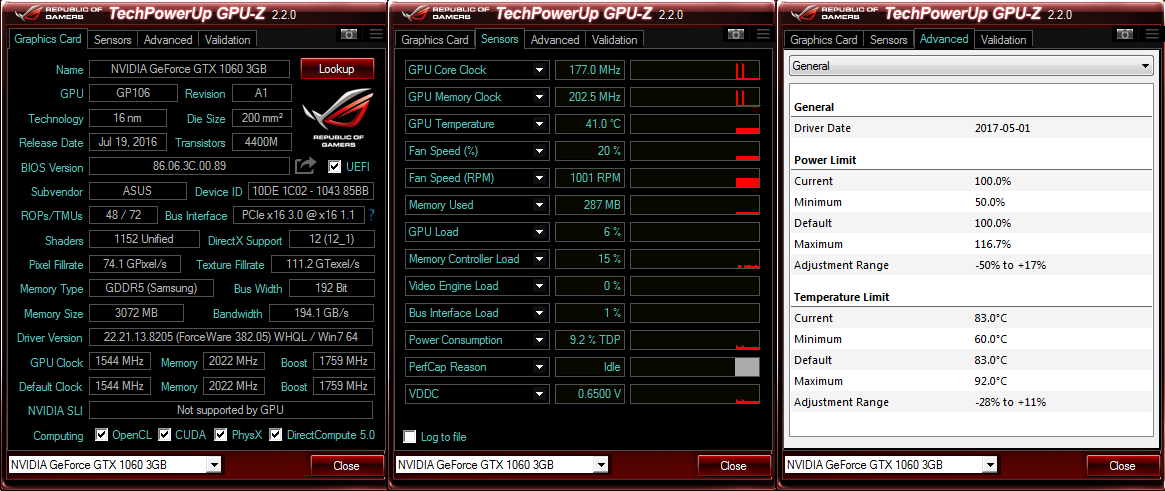Image resolution: width=1165 pixels, height=491 pixels.
Task: Click the Lookup button
Action: coord(337,69)
